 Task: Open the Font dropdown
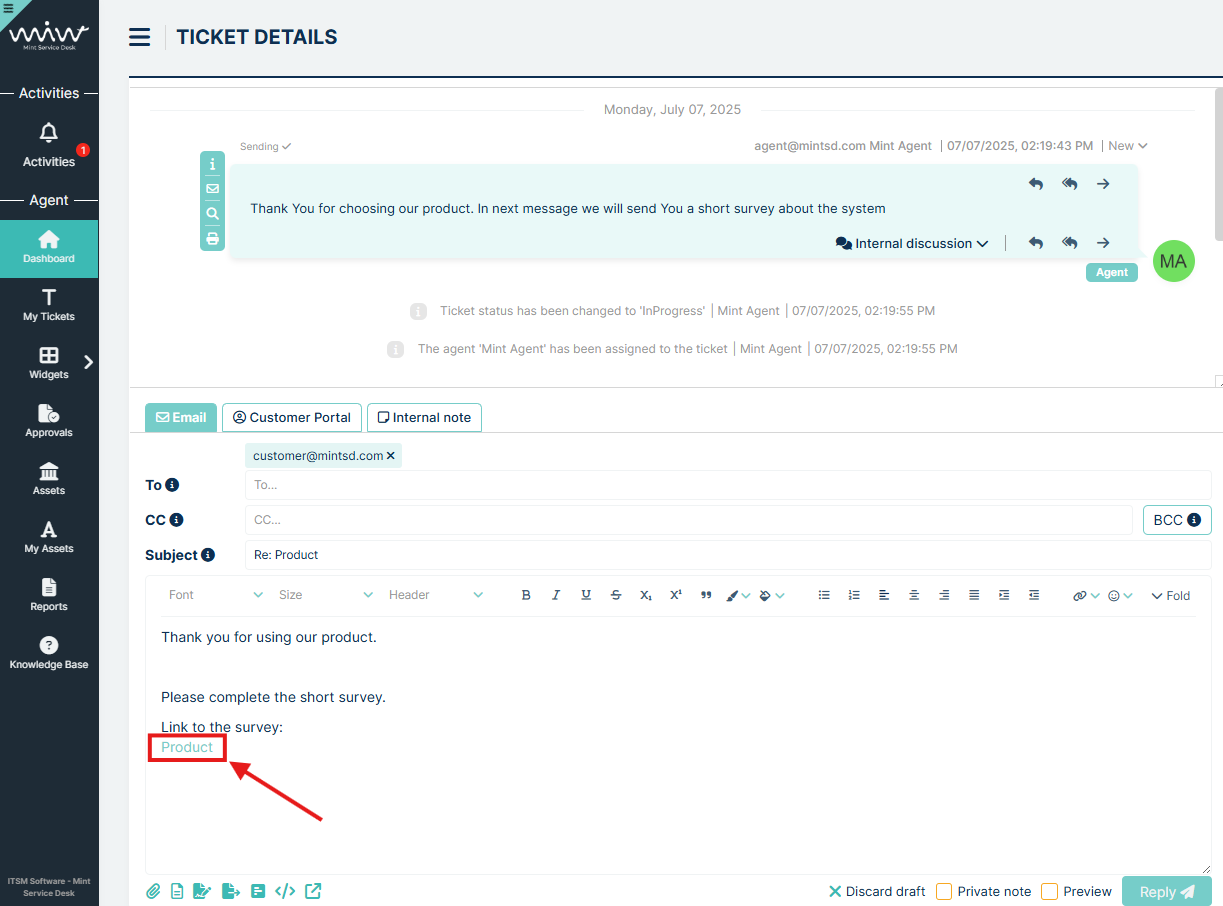click(215, 595)
